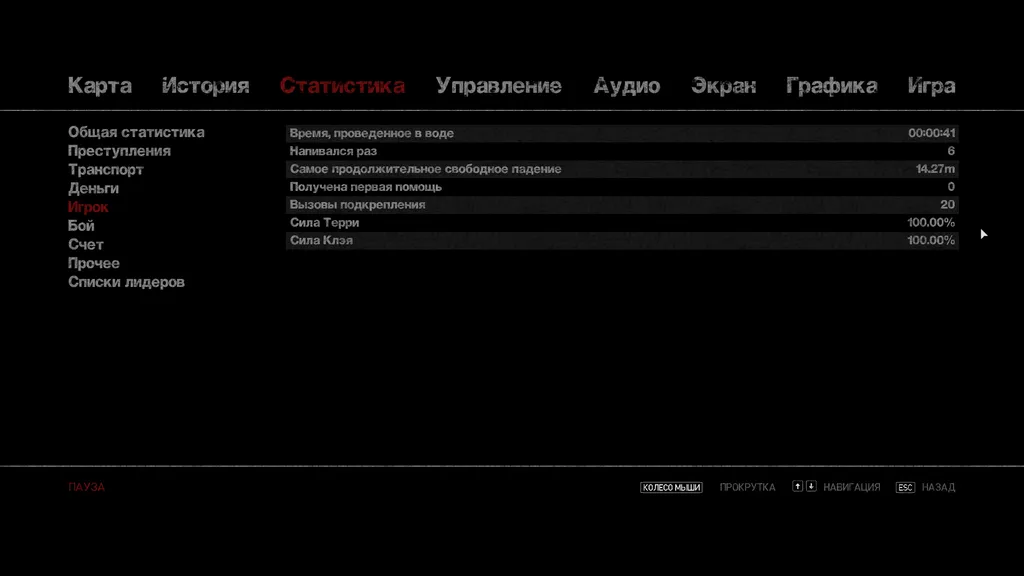Open the Бой statistics category
1024x576 pixels.
[81, 226]
